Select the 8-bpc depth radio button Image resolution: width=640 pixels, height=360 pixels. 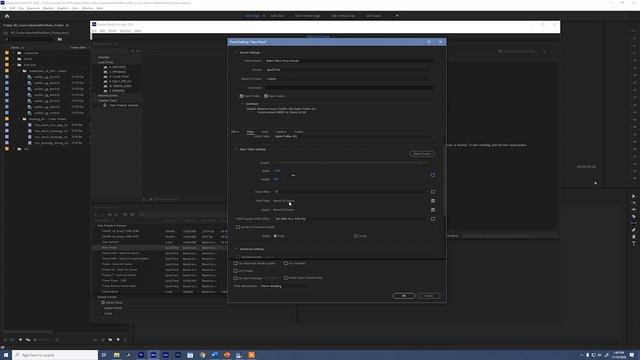(x=275, y=236)
